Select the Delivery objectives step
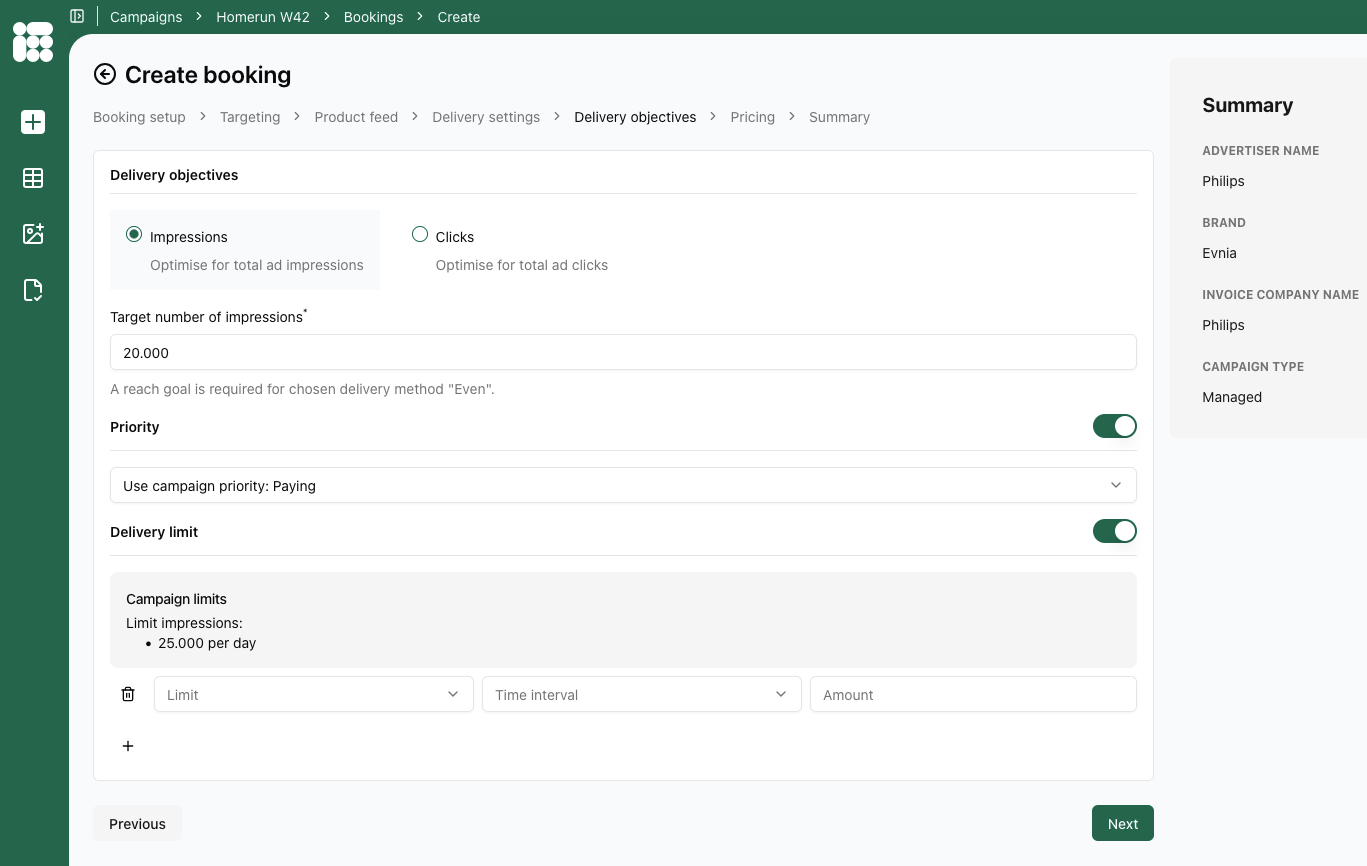 635,117
